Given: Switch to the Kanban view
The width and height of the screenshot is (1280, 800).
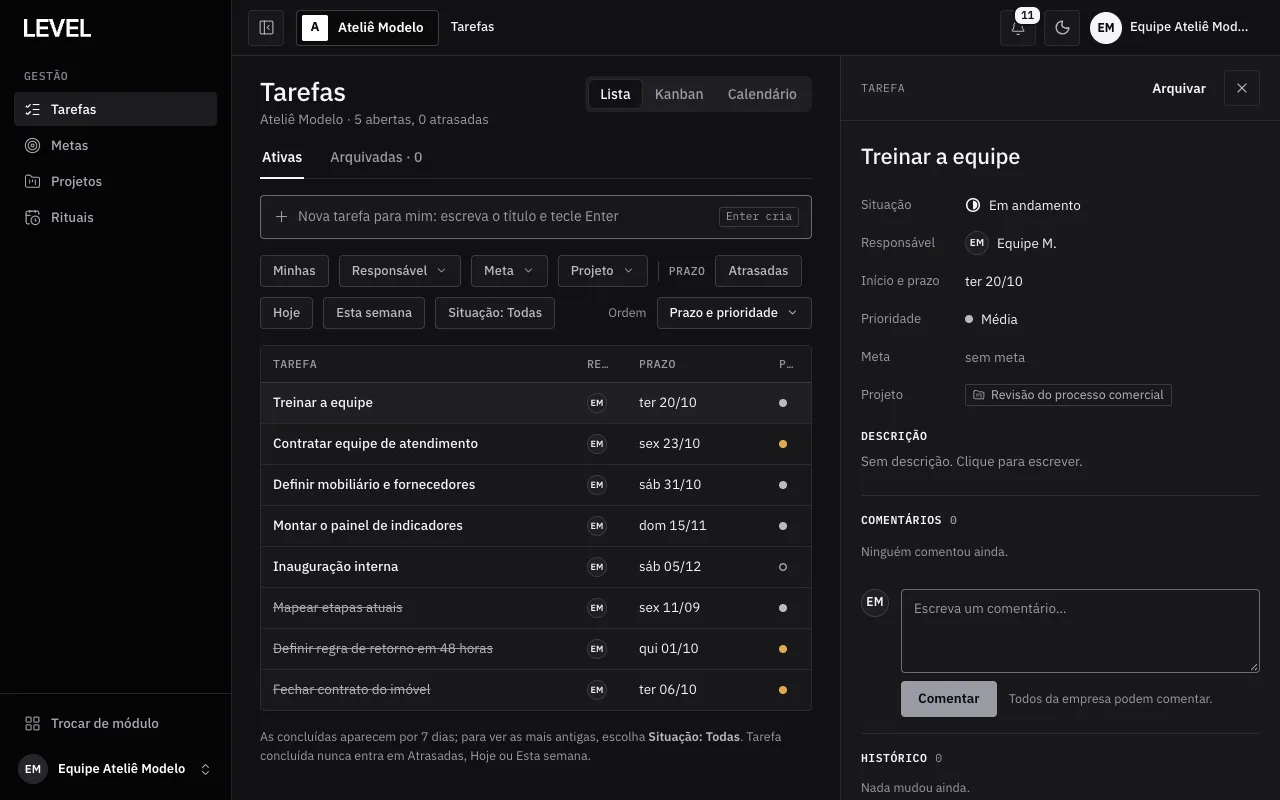Looking at the screenshot, I should pyautogui.click(x=679, y=94).
